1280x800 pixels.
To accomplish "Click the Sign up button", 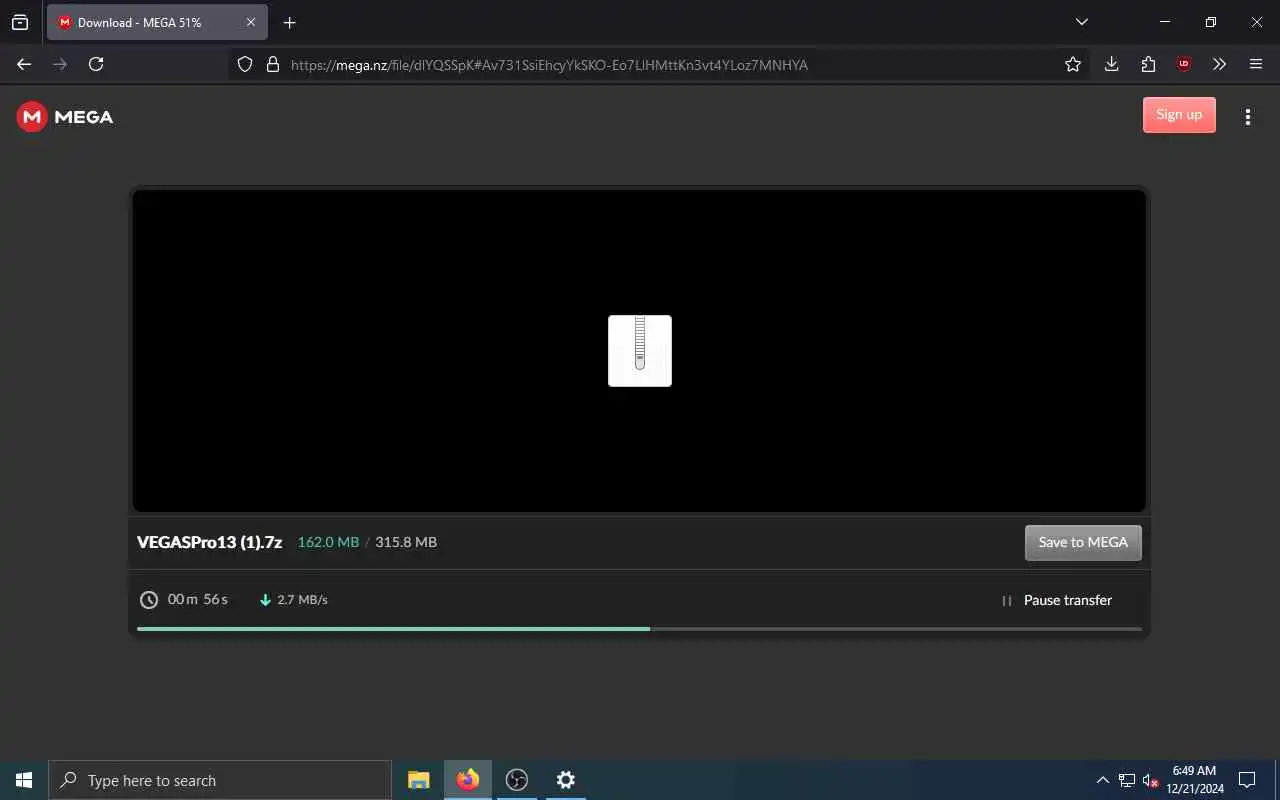I will pyautogui.click(x=1179, y=115).
